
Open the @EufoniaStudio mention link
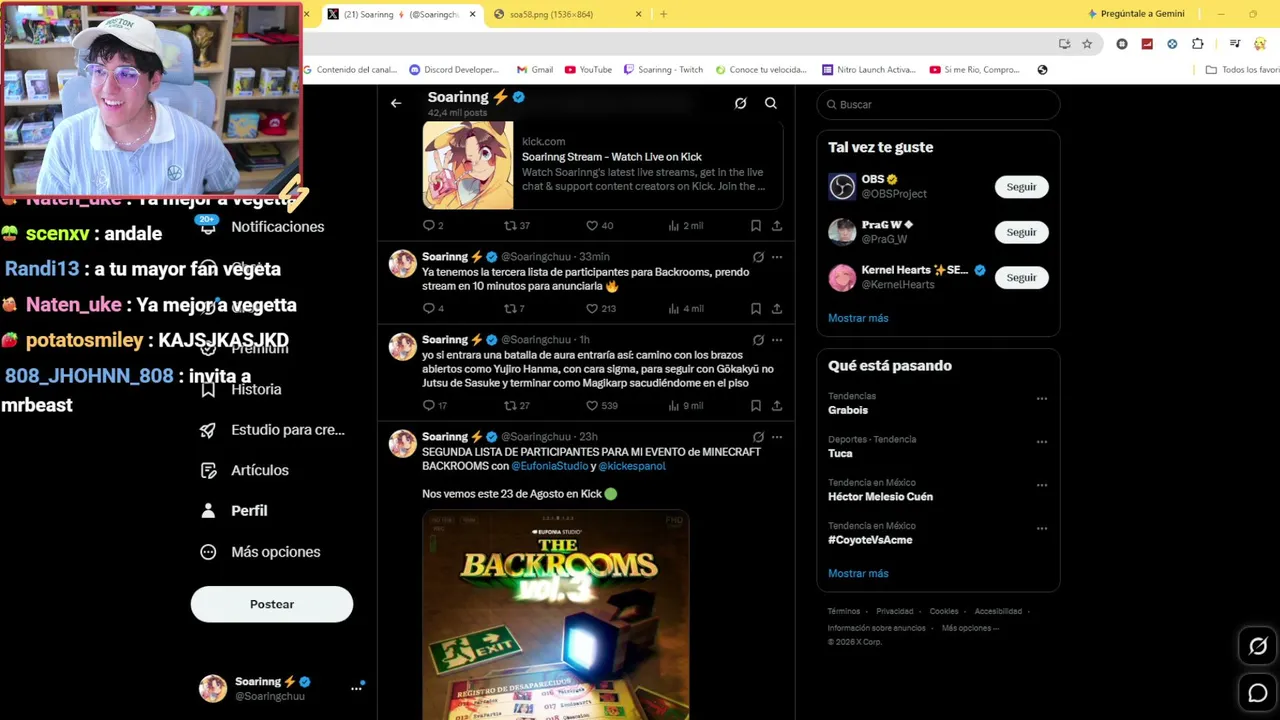point(550,466)
